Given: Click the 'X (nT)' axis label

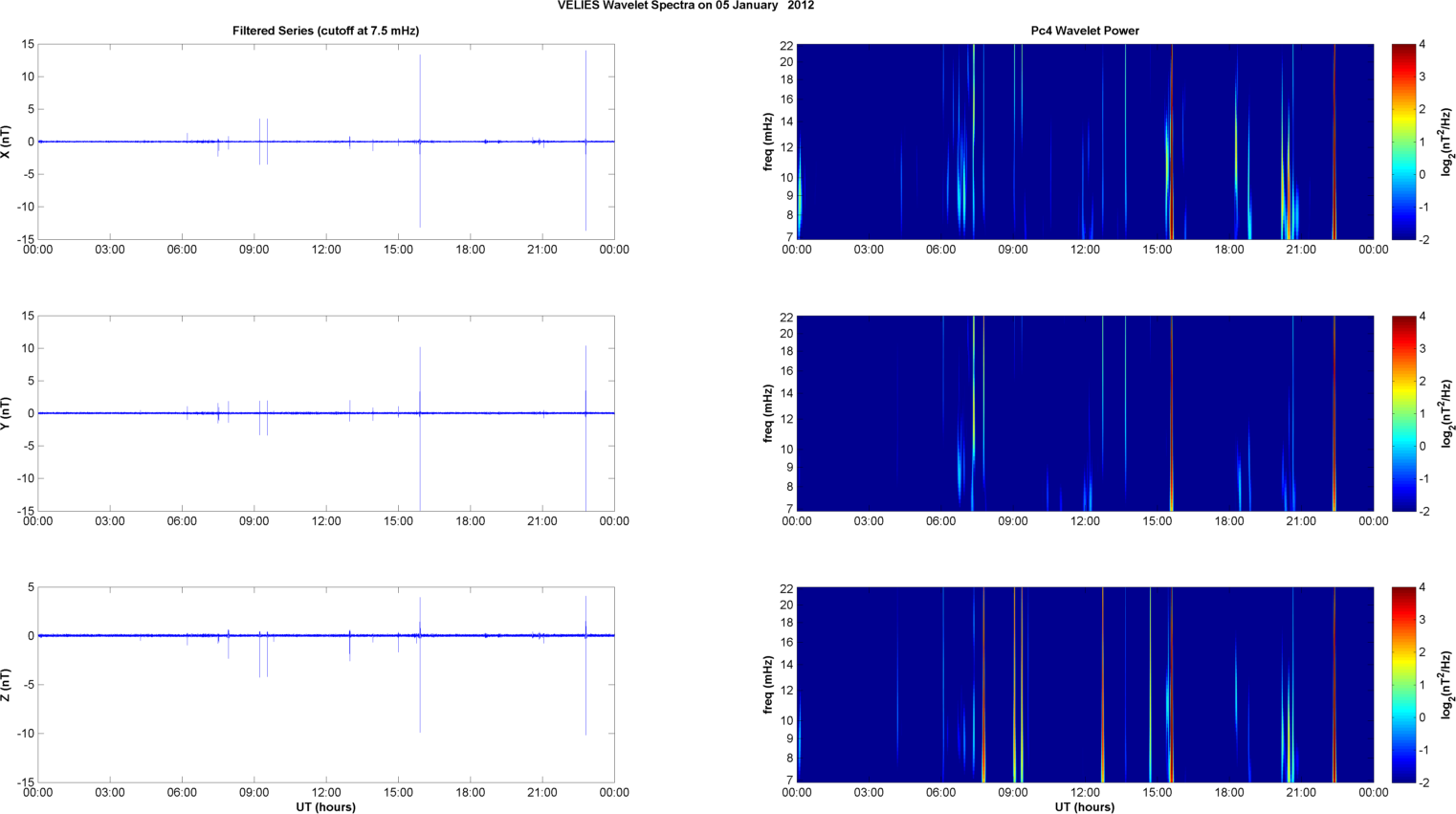Looking at the screenshot, I should pyautogui.click(x=6, y=142).
